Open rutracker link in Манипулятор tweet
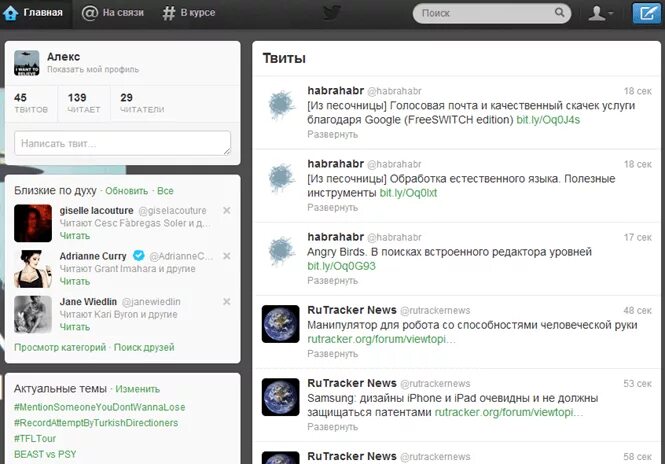This screenshot has width=665, height=464. click(381, 339)
